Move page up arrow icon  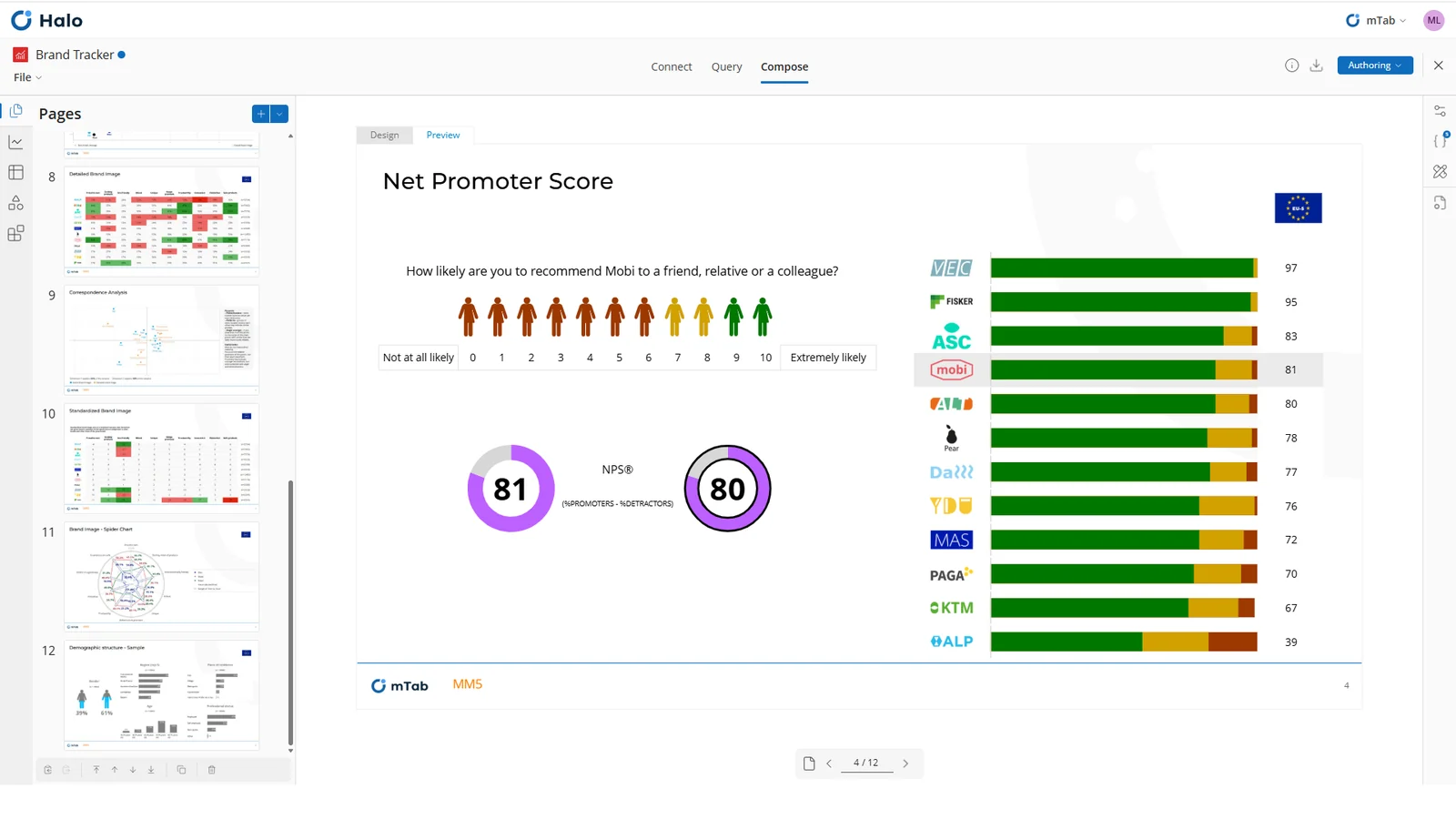[115, 770]
